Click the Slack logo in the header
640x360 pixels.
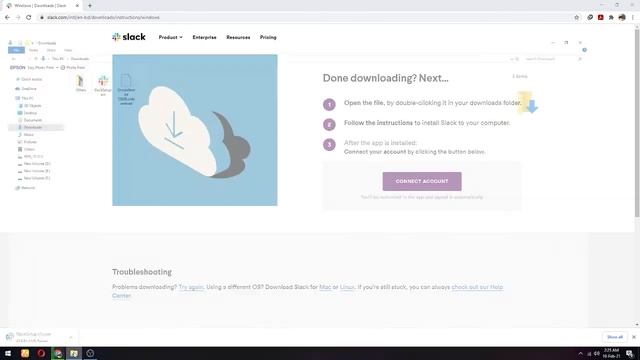coord(129,37)
